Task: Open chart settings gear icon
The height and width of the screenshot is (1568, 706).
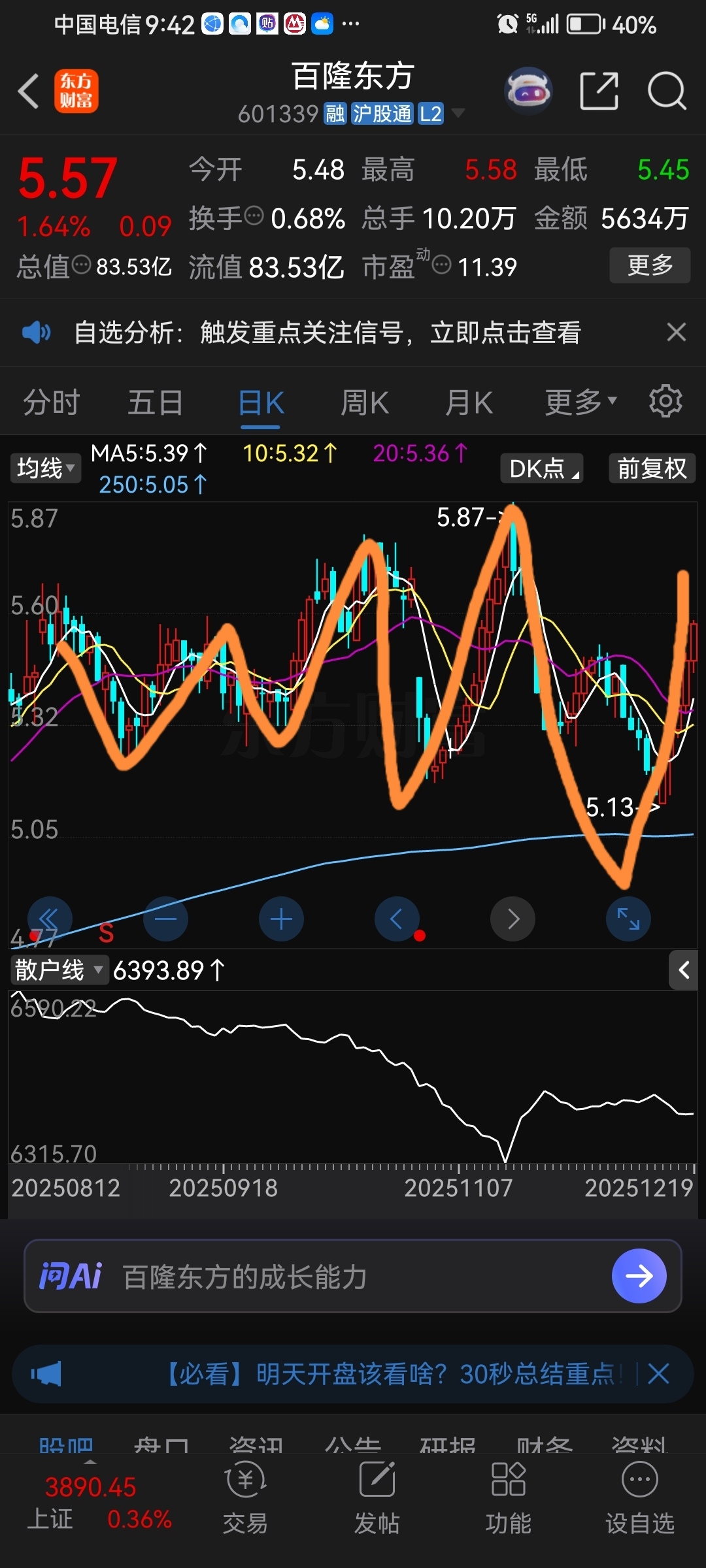Action: click(x=665, y=401)
